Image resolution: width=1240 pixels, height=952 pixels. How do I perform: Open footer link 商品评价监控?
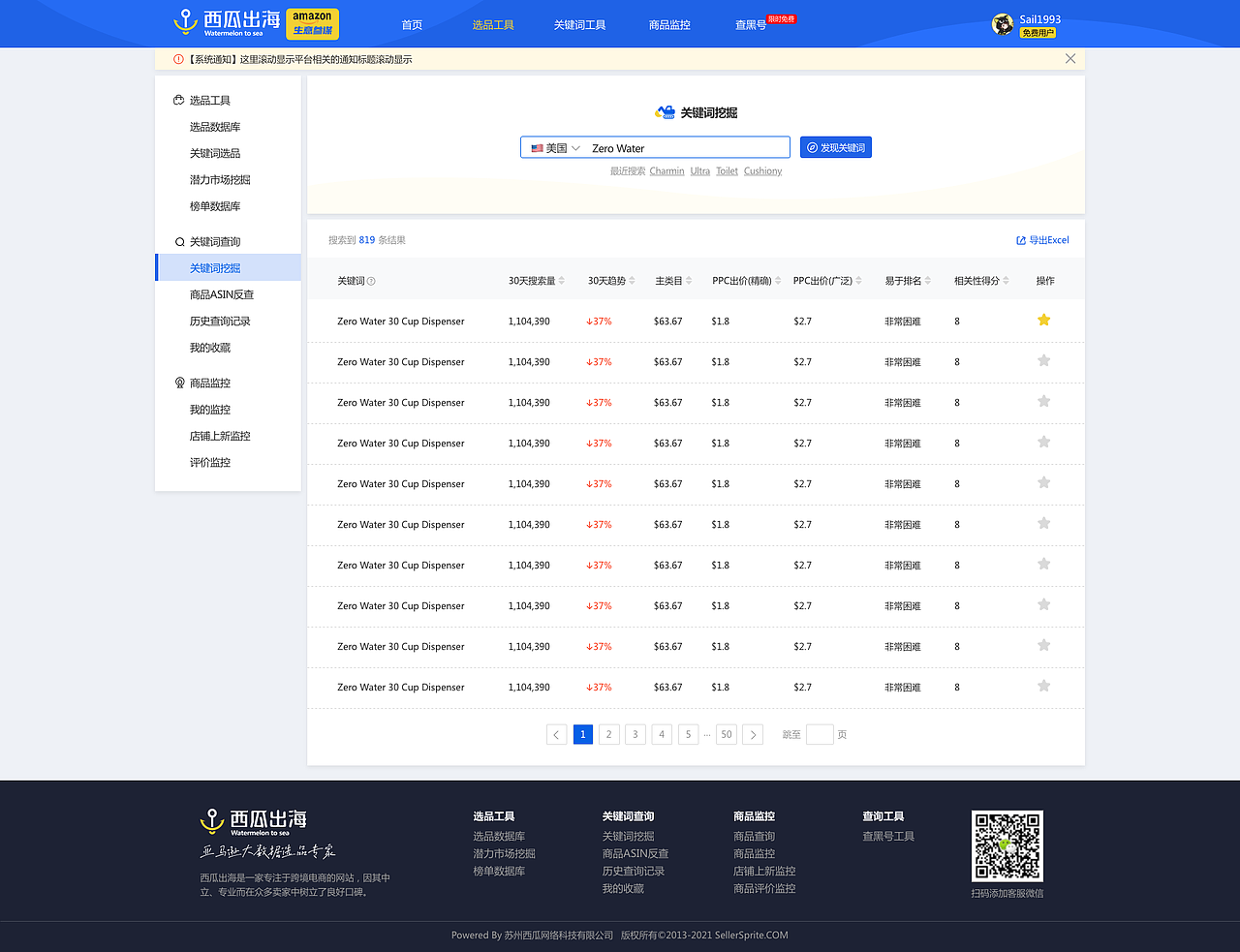764,889
